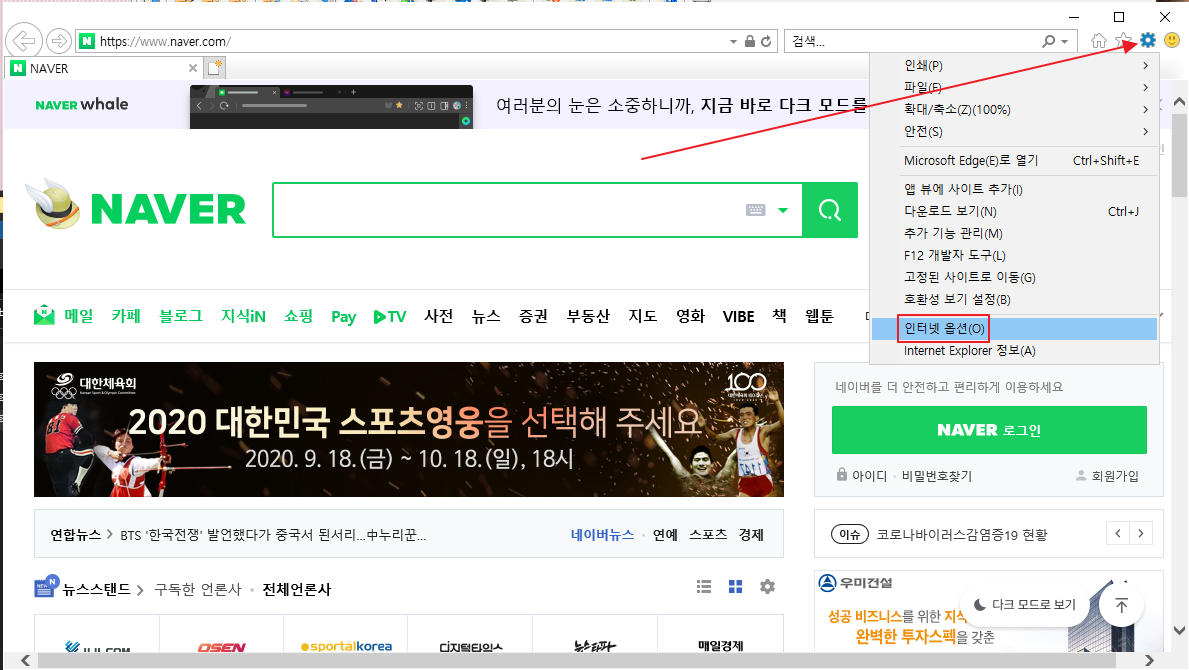Open the Tools gear icon in IE
1189x670 pixels.
click(x=1148, y=40)
